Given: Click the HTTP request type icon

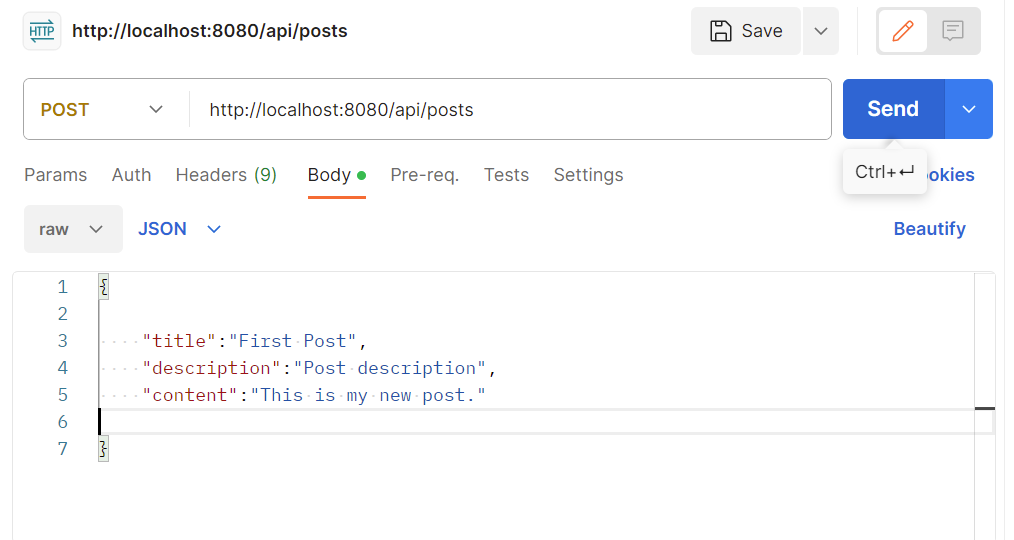Looking at the screenshot, I should pyautogui.click(x=42, y=31).
